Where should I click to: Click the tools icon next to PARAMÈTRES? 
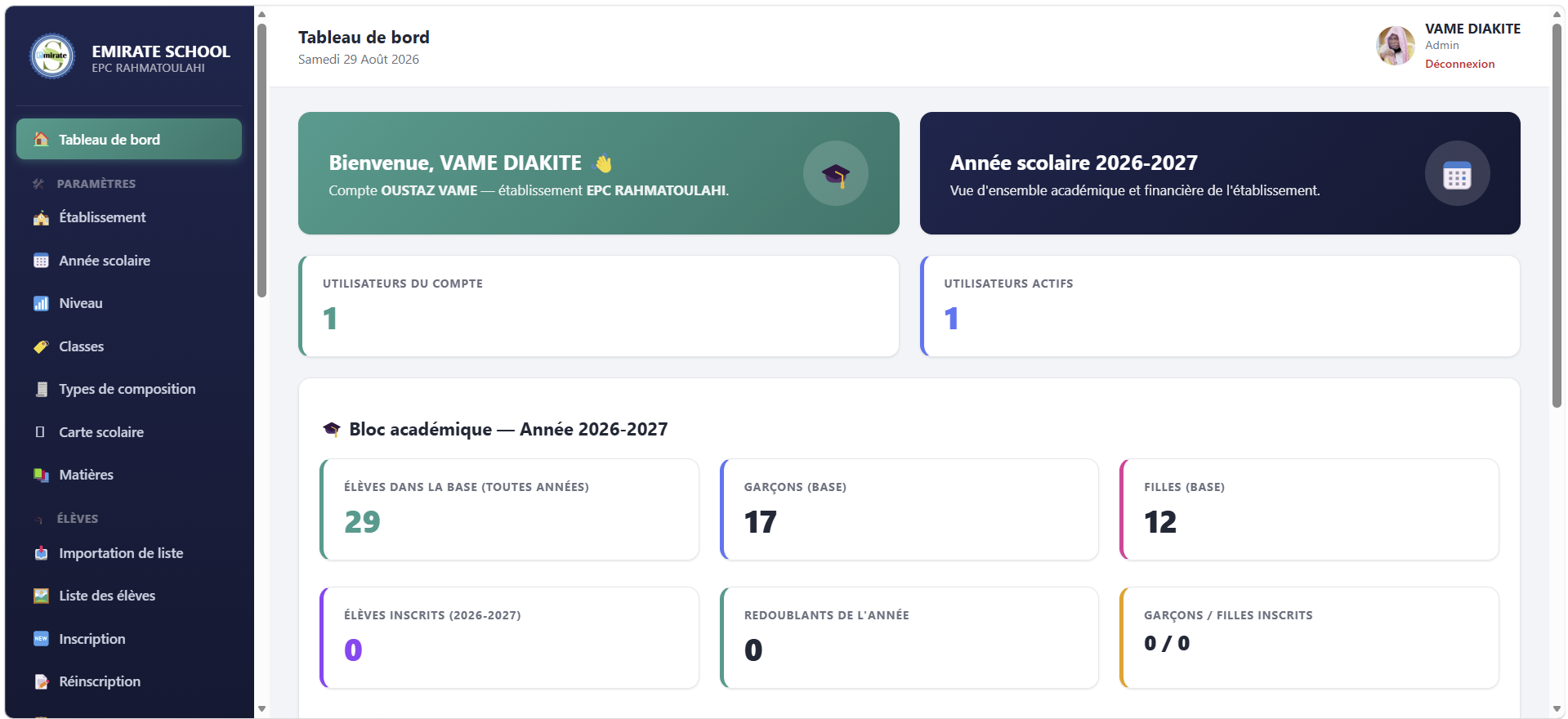(38, 184)
